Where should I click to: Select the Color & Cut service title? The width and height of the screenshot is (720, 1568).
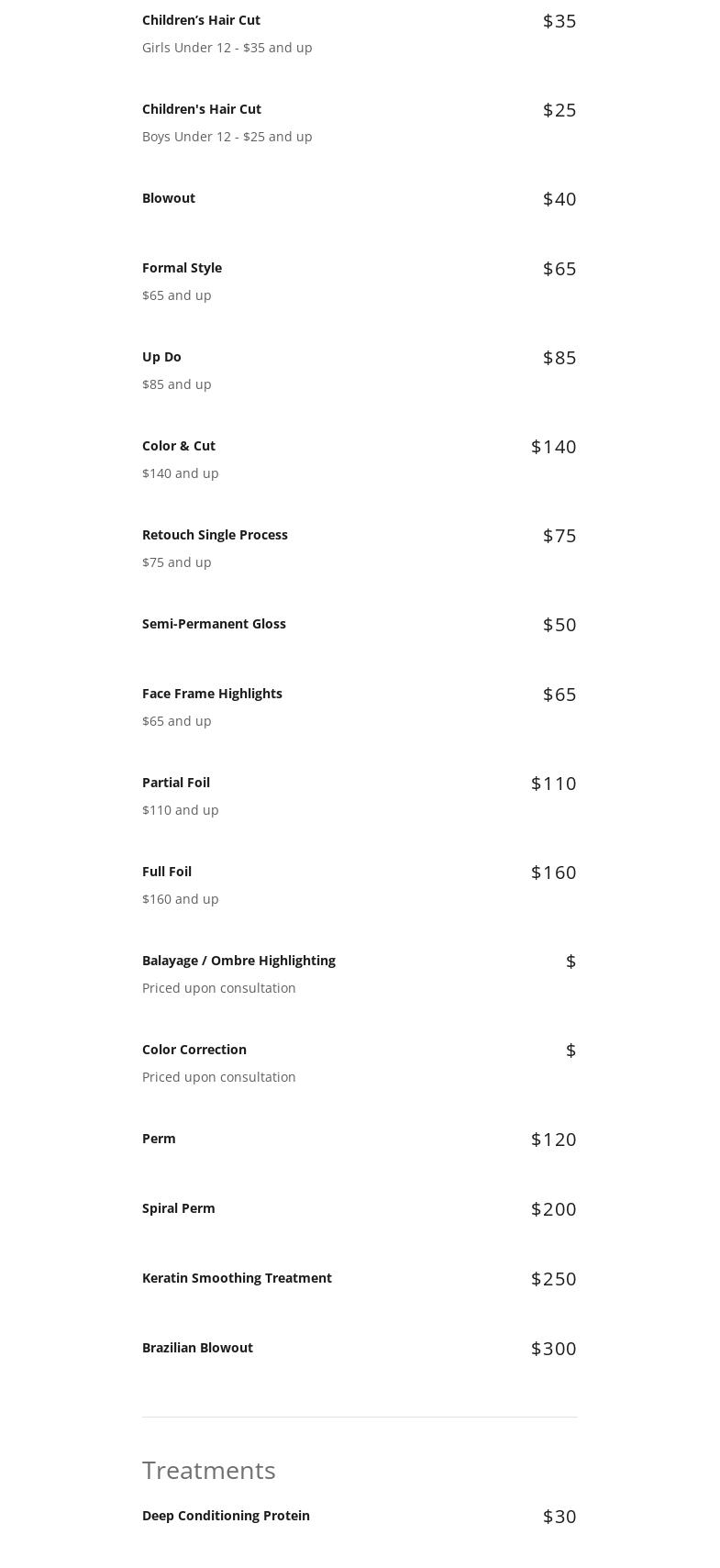(179, 446)
